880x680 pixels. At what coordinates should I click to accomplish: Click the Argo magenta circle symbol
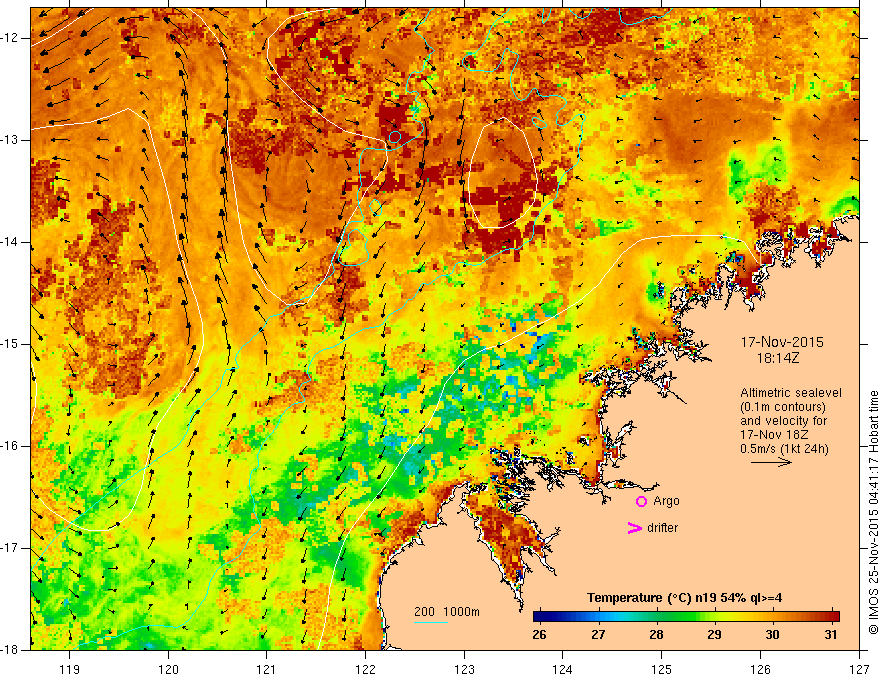(x=641, y=502)
